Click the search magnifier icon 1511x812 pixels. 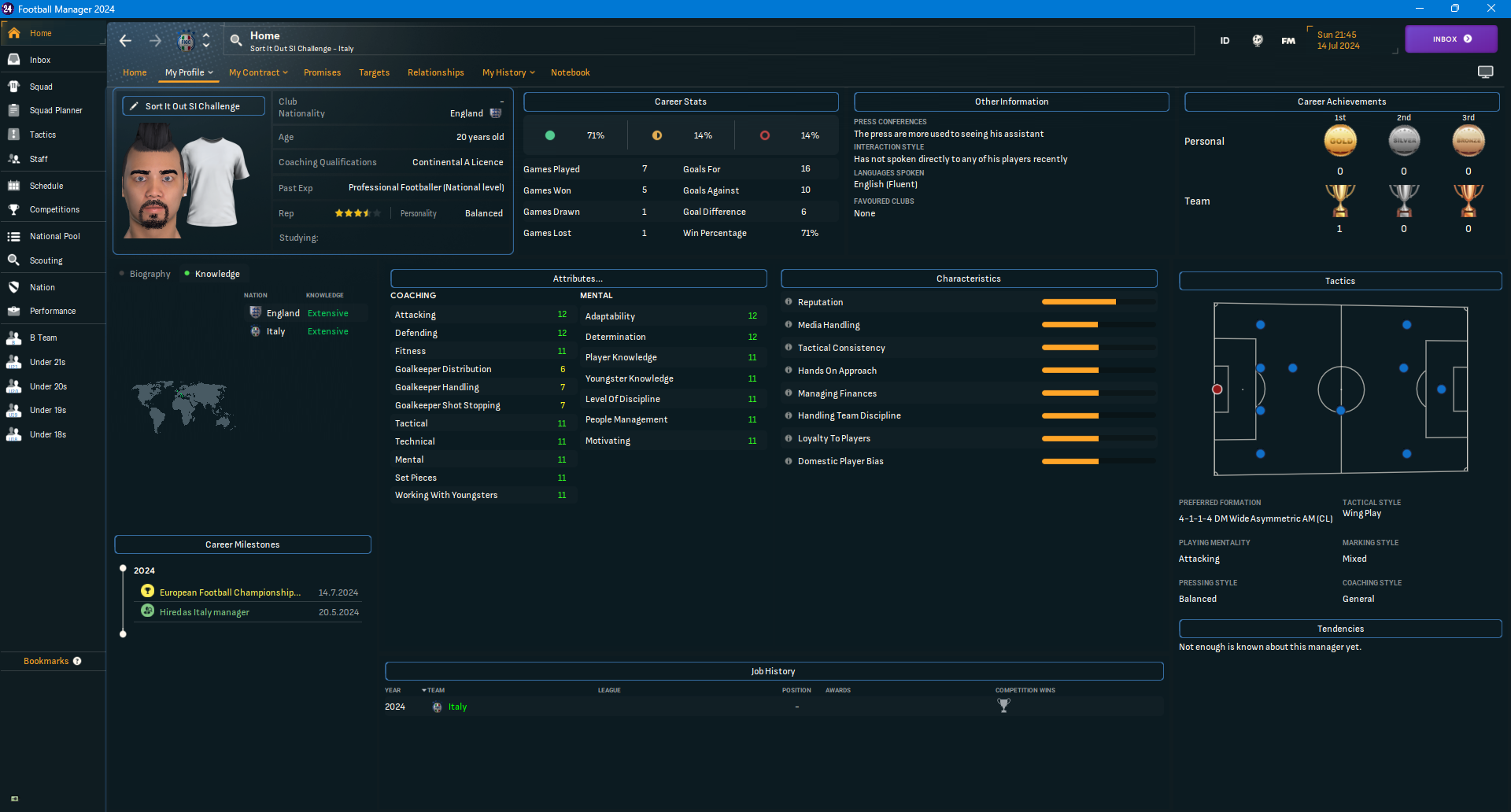click(235, 41)
